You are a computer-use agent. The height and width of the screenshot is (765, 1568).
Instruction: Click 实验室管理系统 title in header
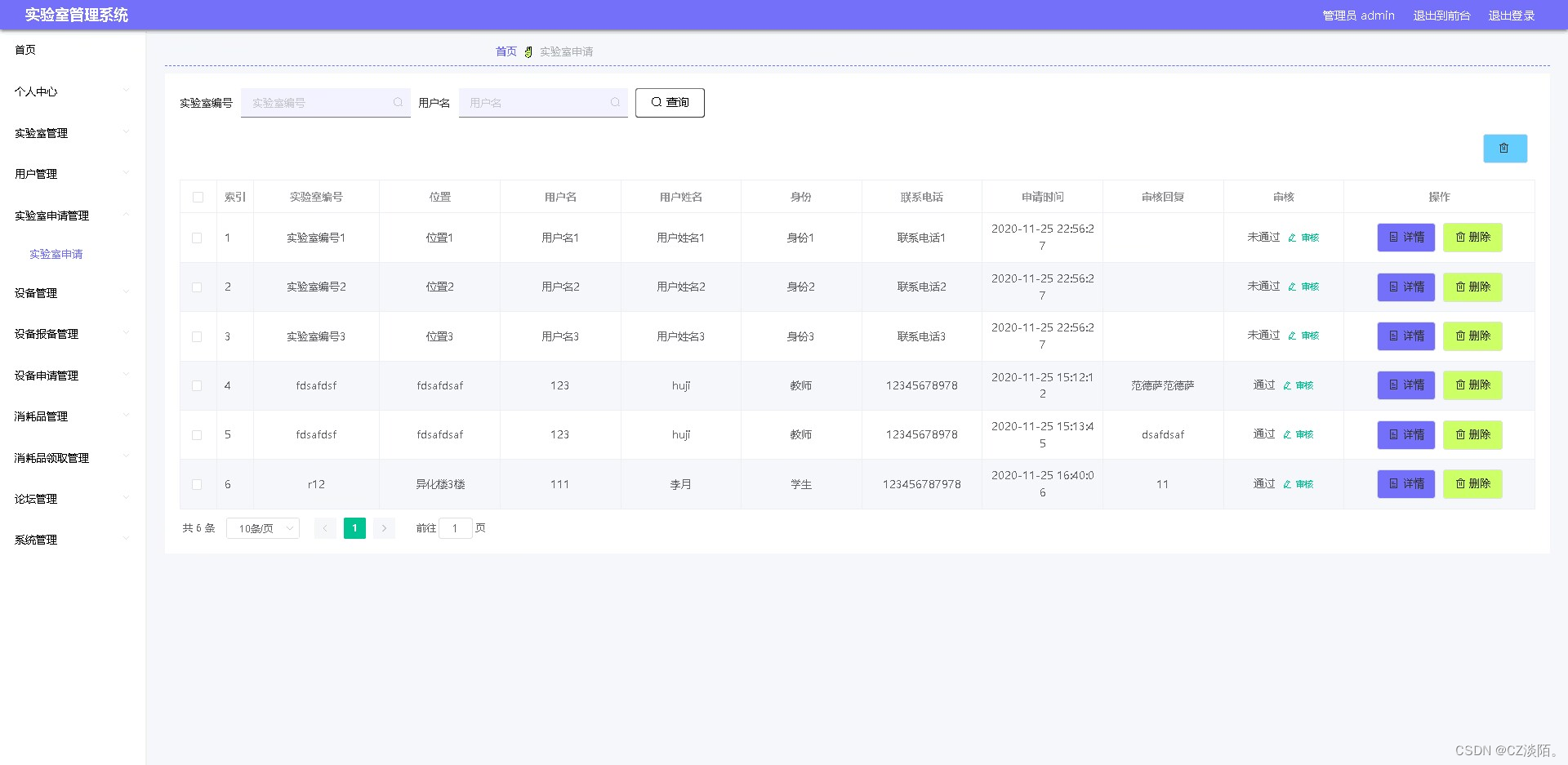tap(77, 16)
